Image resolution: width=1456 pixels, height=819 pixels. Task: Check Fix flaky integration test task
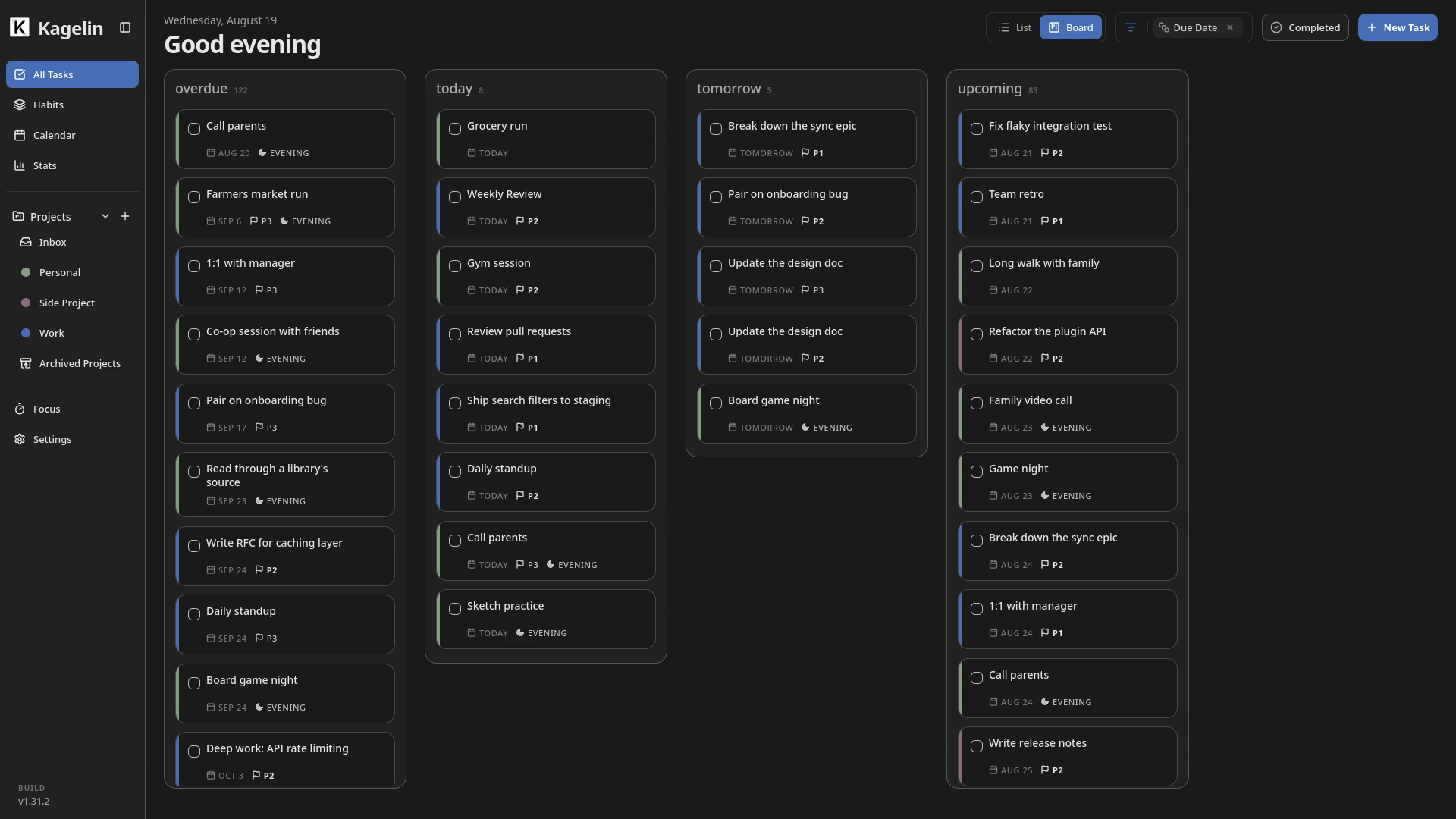click(x=977, y=129)
